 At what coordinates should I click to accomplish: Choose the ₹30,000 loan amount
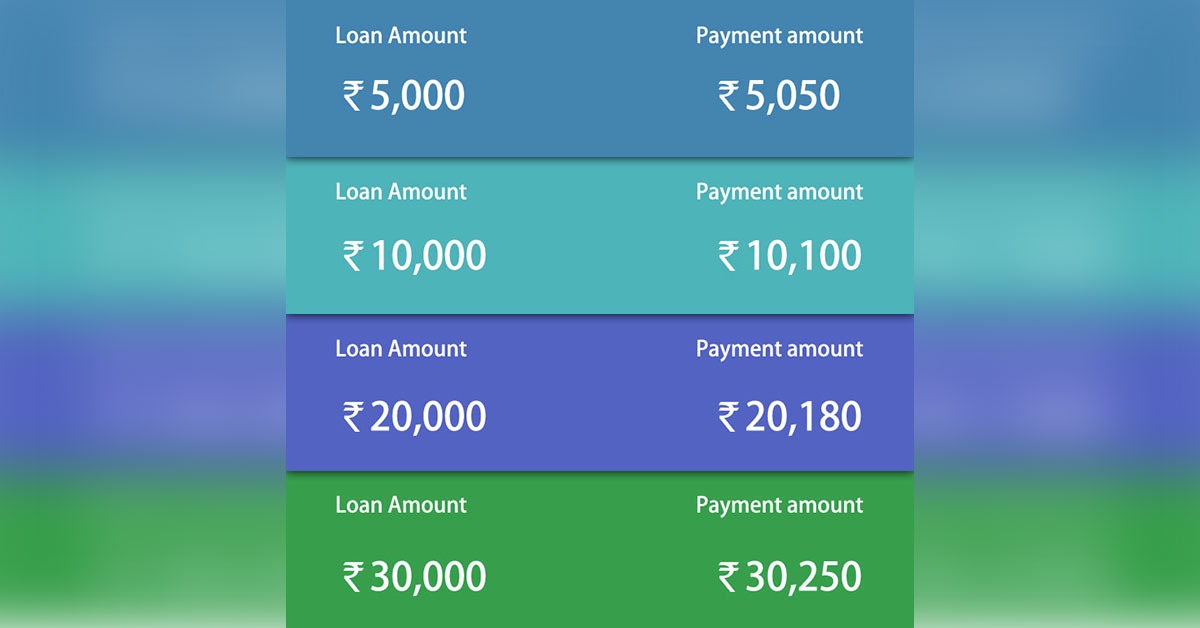[x=415, y=576]
